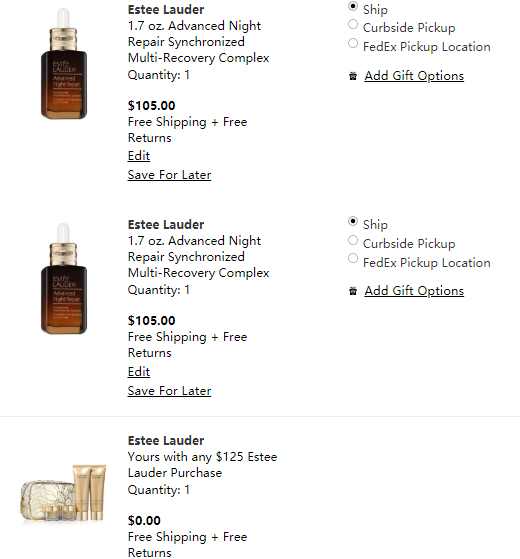Open Add Gift Options for first item

point(414,76)
